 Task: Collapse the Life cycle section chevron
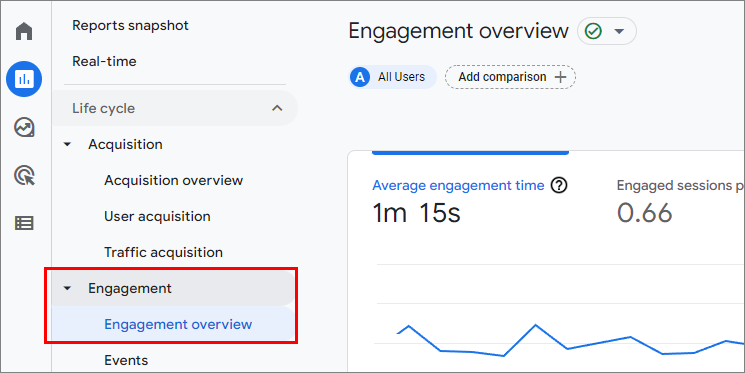(277, 108)
